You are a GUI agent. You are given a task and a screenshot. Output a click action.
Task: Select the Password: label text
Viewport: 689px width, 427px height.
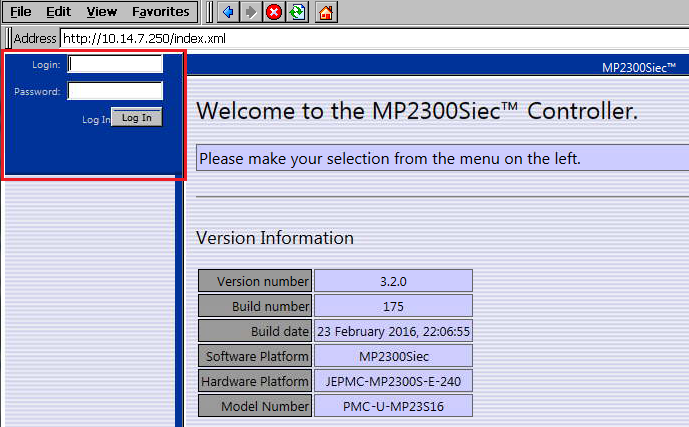[x=37, y=91]
